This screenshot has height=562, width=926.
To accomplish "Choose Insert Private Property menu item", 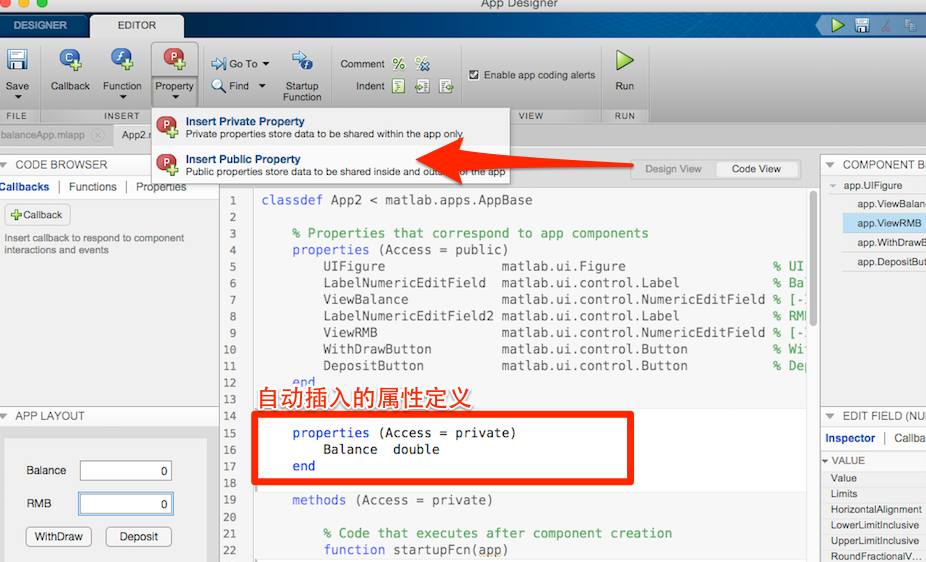I will (x=331, y=127).
